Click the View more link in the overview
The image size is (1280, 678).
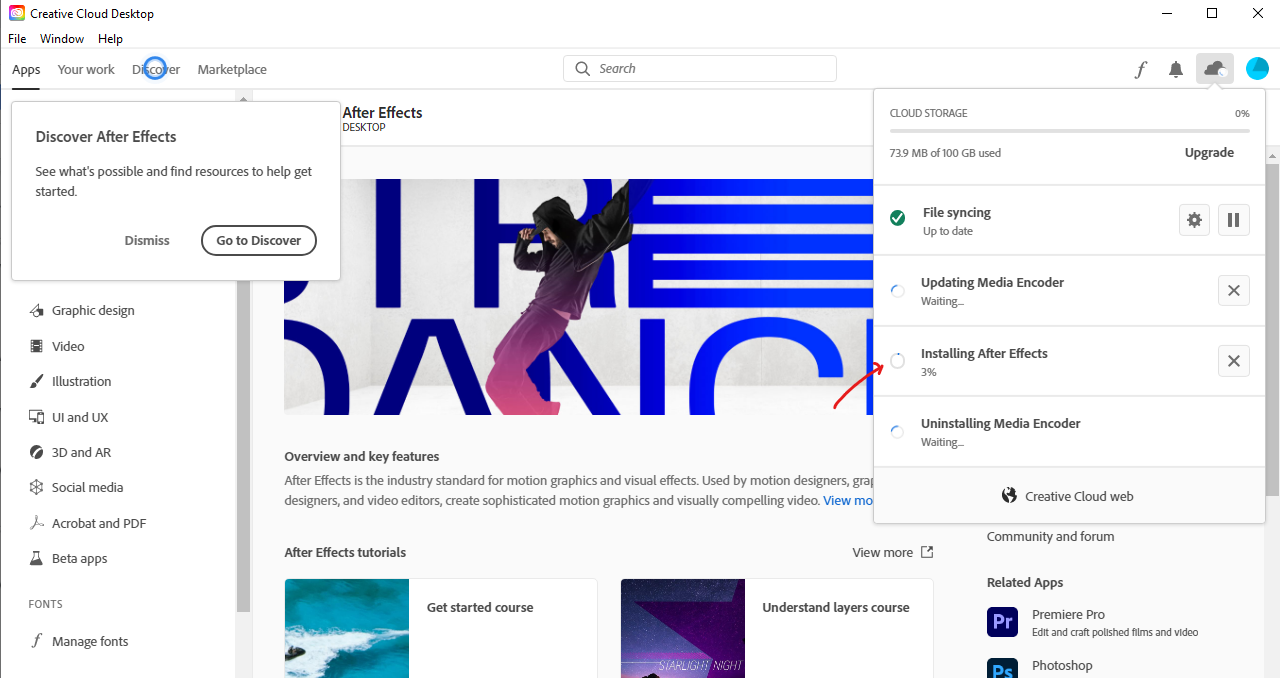pyautogui.click(x=848, y=500)
